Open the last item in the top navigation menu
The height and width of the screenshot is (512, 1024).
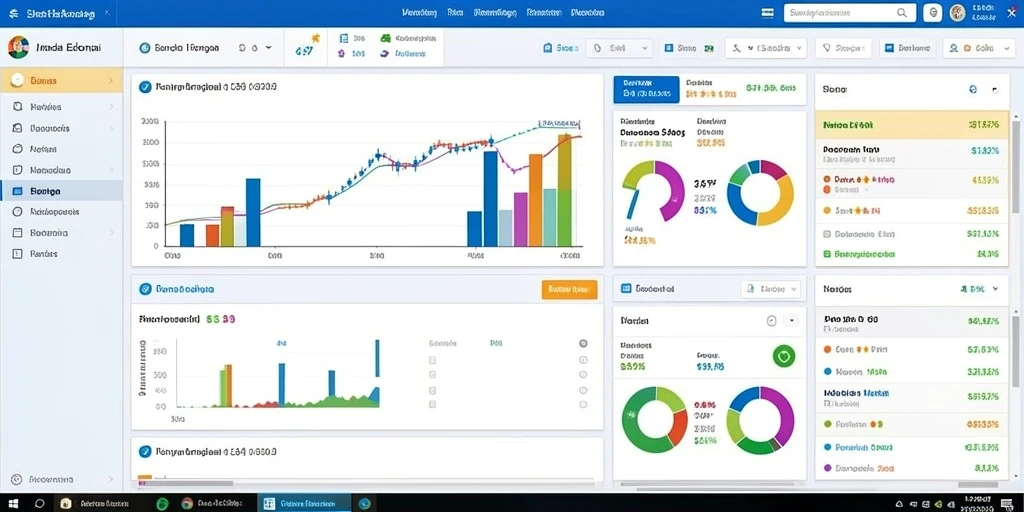[x=588, y=12]
